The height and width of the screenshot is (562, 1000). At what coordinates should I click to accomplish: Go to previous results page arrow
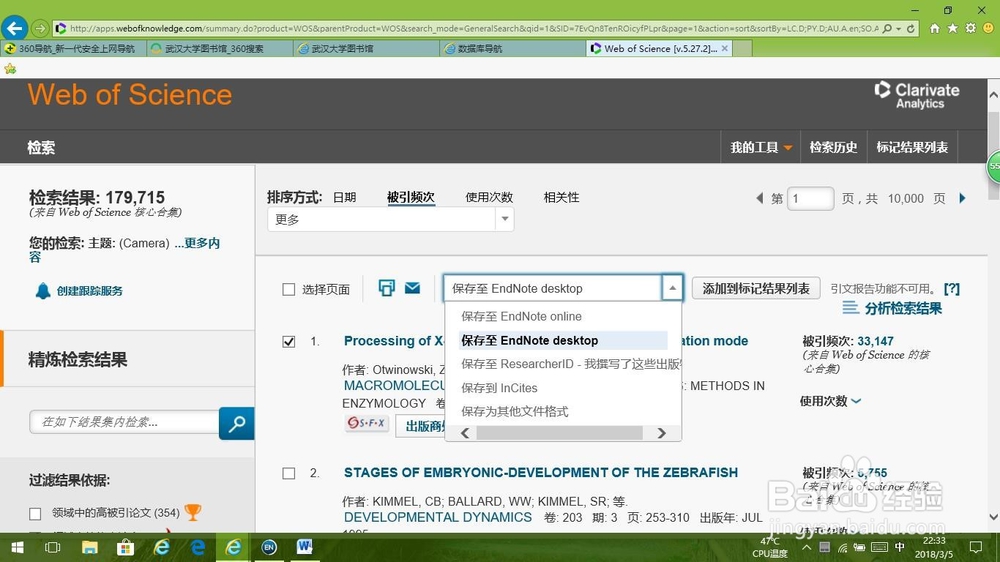[x=760, y=198]
